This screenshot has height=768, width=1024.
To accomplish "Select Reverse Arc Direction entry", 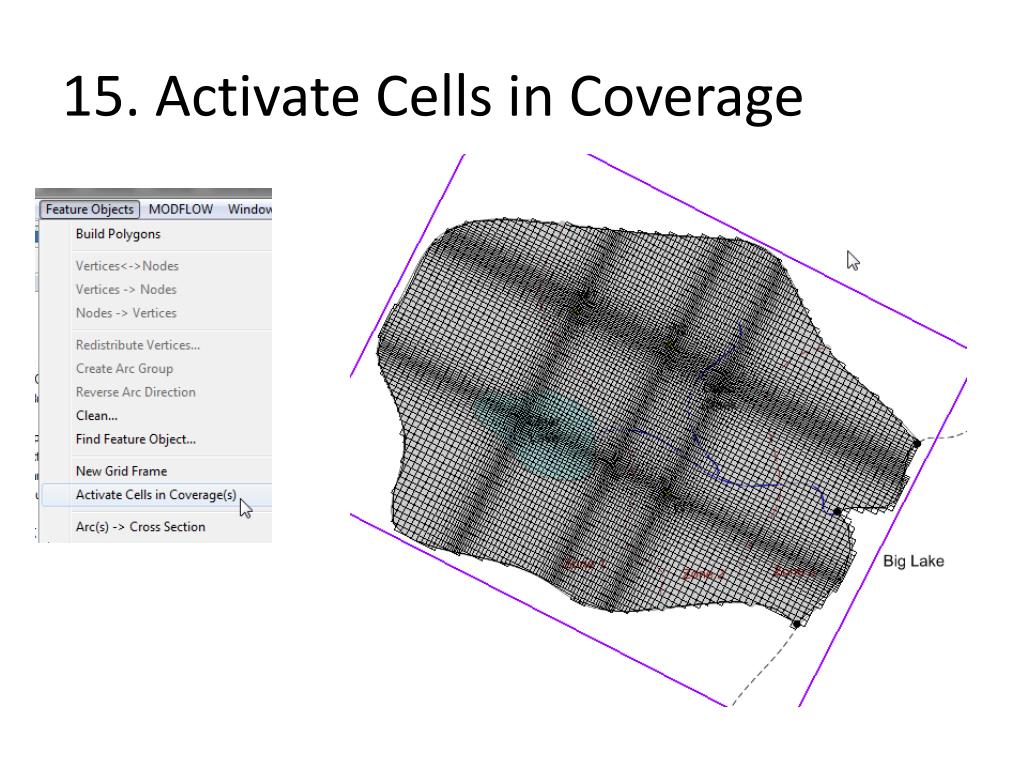I will (135, 392).
